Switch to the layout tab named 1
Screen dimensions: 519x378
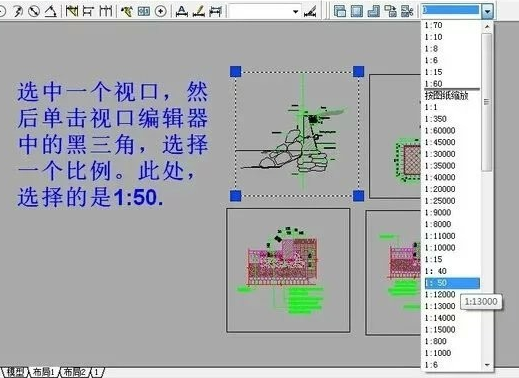pos(97,372)
